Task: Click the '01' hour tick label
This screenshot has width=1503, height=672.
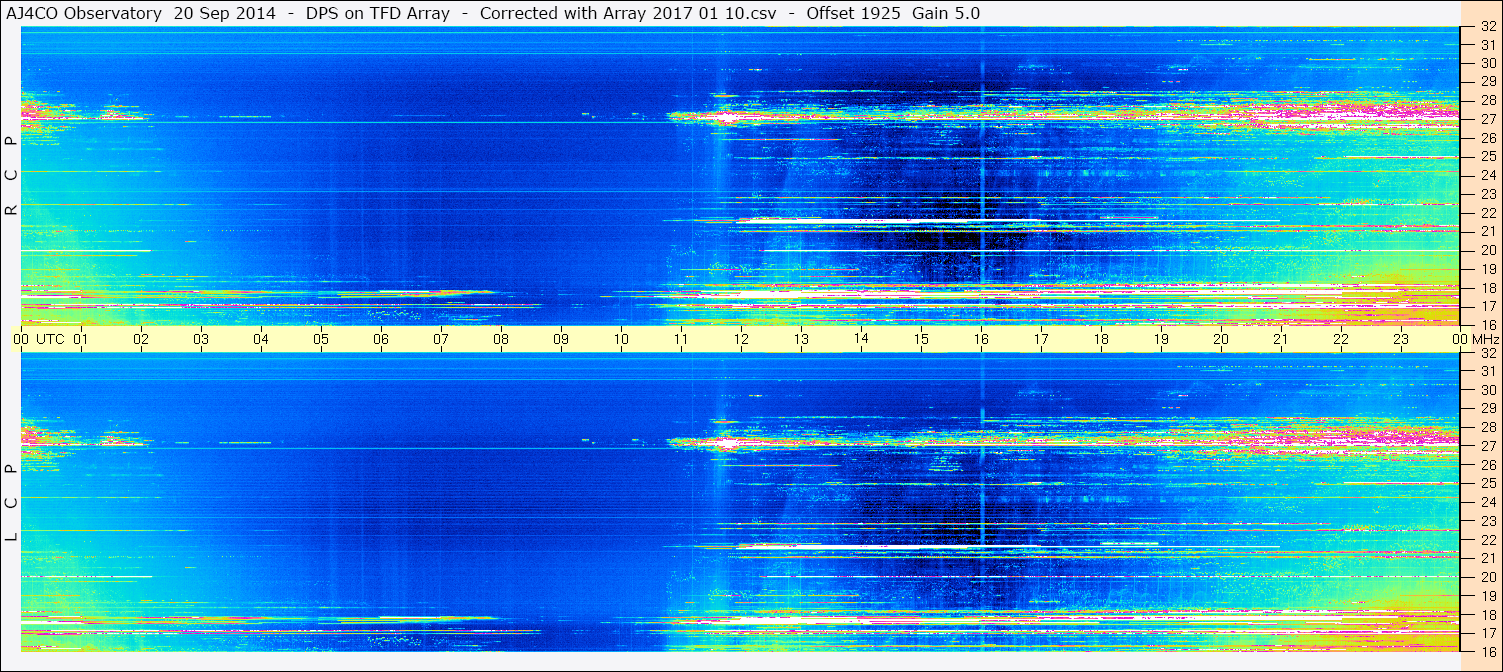Action: point(81,340)
